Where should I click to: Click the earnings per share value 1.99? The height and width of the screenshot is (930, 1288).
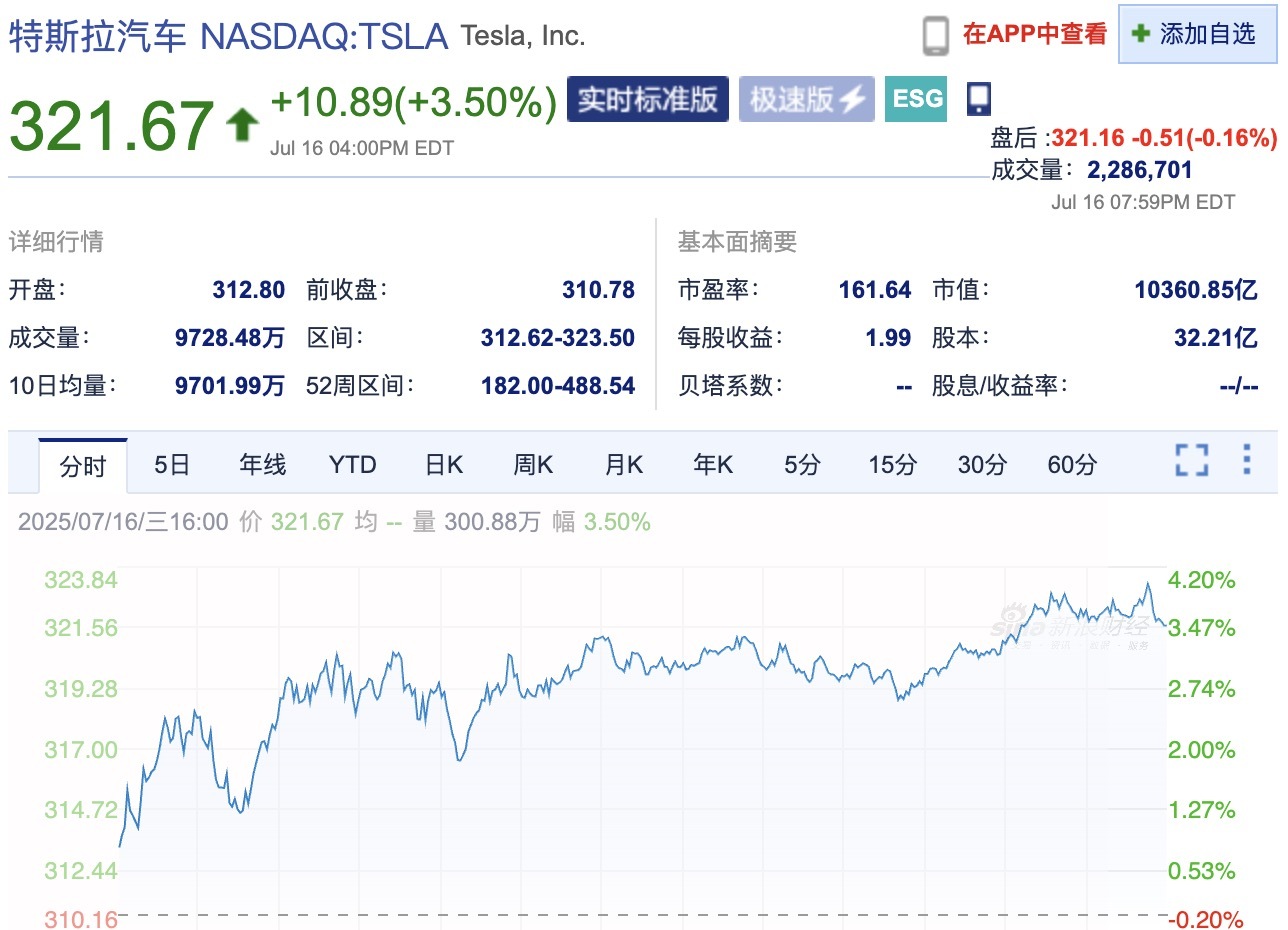(x=889, y=338)
